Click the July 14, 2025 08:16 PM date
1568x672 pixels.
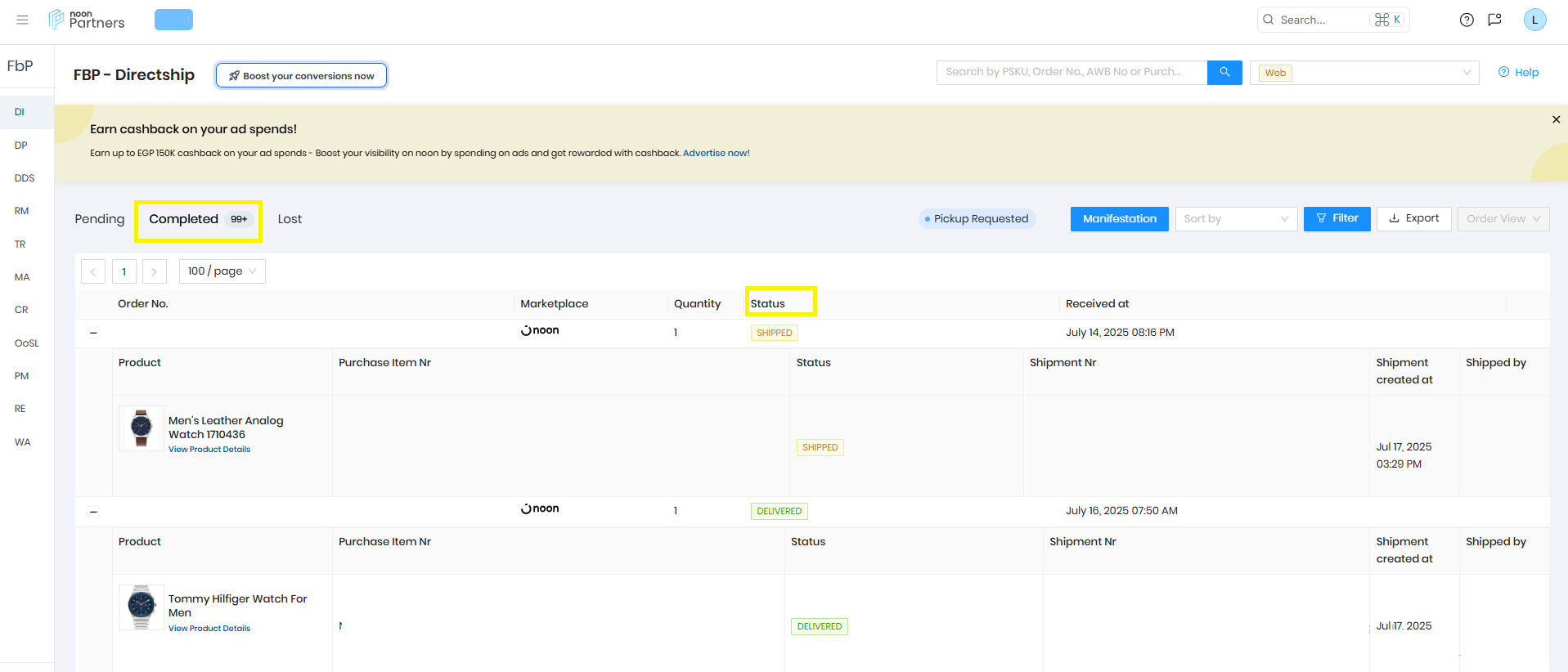[1120, 333]
